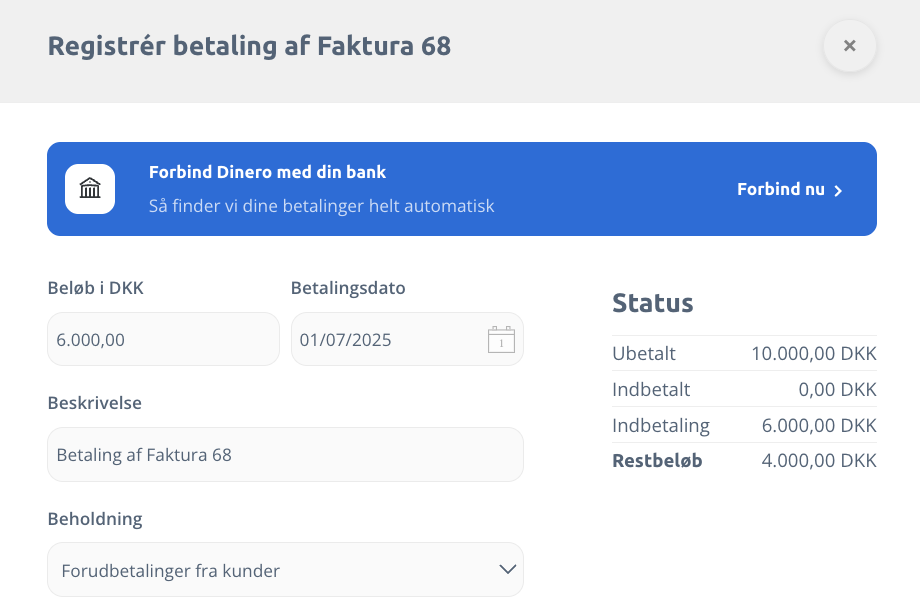Open Forudbetalinger fra kunder combo box

tap(285, 569)
